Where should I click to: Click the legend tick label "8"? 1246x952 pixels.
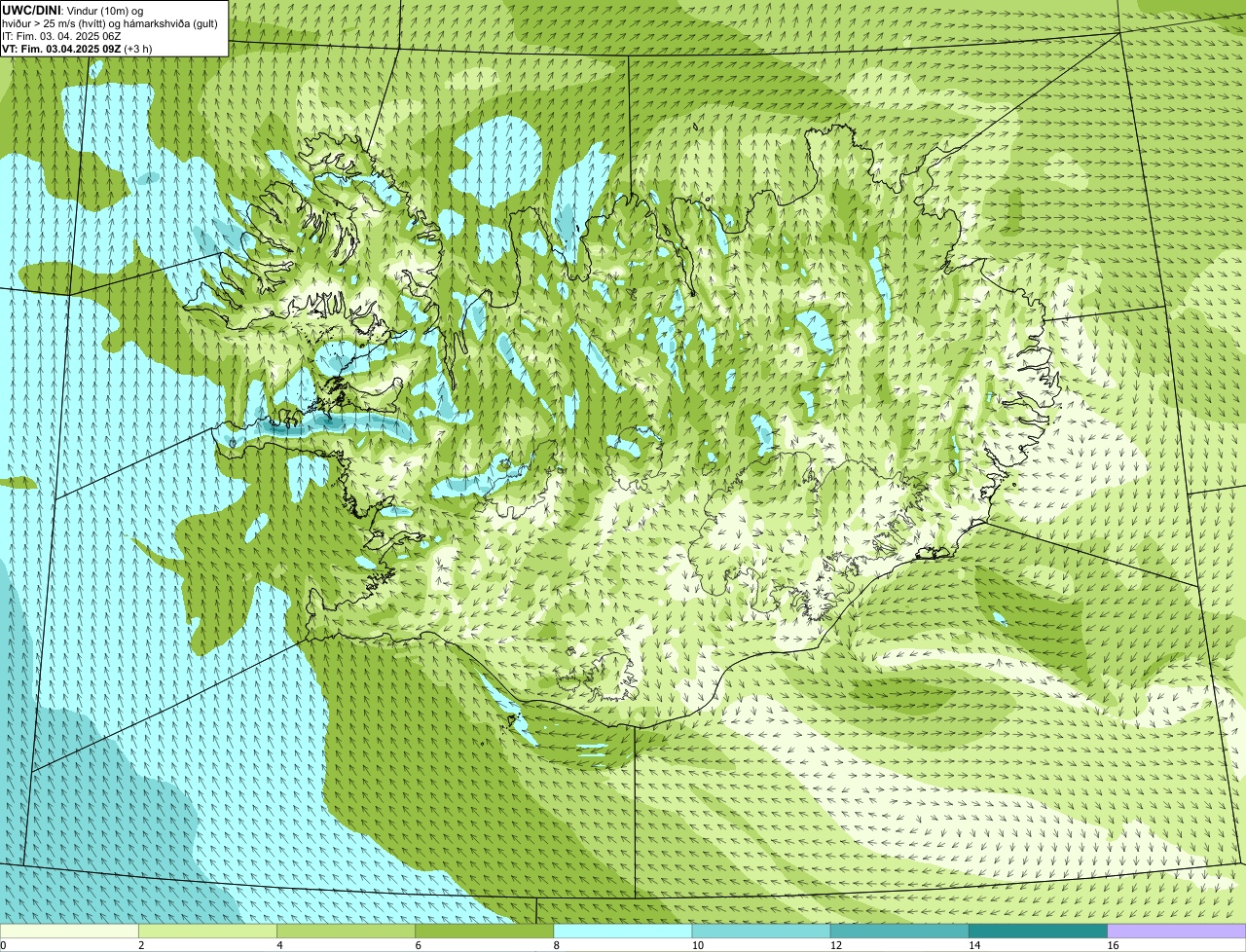click(557, 945)
